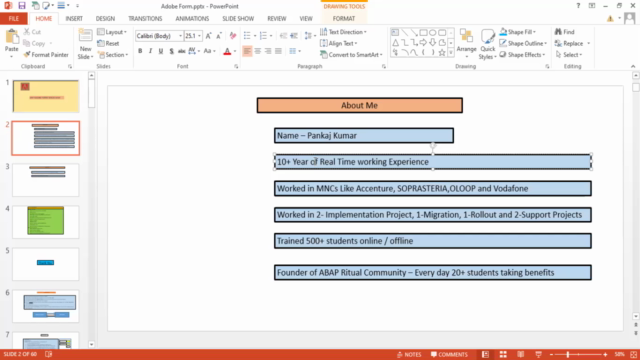Screen dimensions: 640x360
Task: Open the Section dropdown
Action: (113, 55)
